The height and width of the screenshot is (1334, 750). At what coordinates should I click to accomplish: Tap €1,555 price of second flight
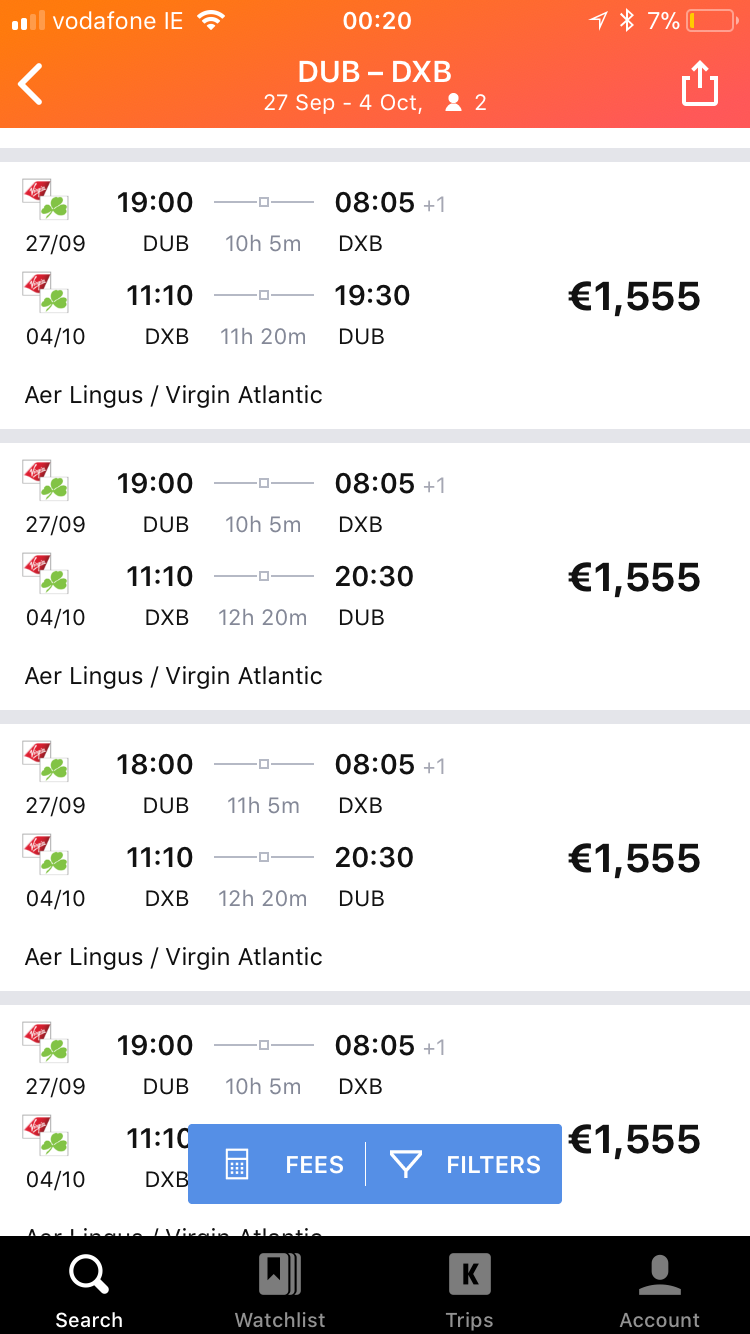pyautogui.click(x=634, y=578)
